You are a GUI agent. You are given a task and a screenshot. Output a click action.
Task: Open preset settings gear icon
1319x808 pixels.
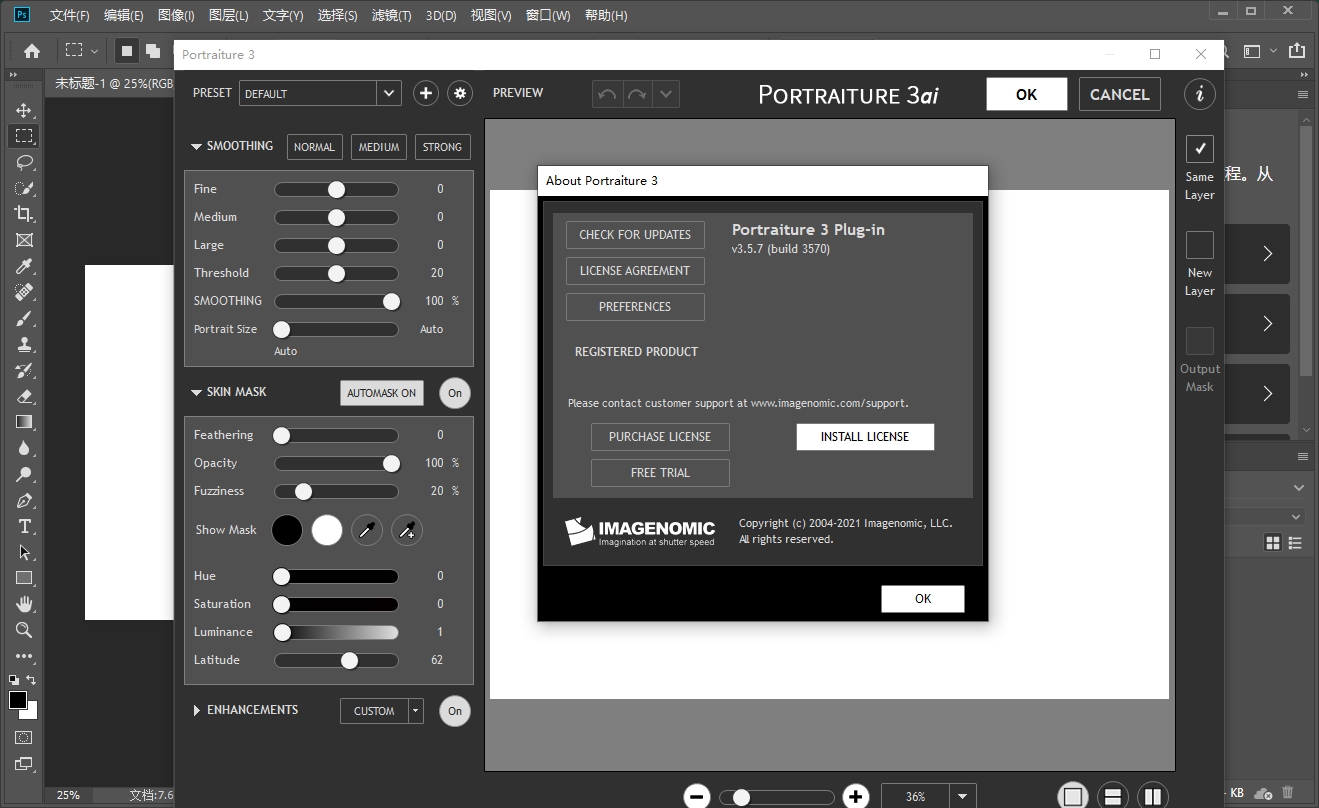click(x=460, y=93)
